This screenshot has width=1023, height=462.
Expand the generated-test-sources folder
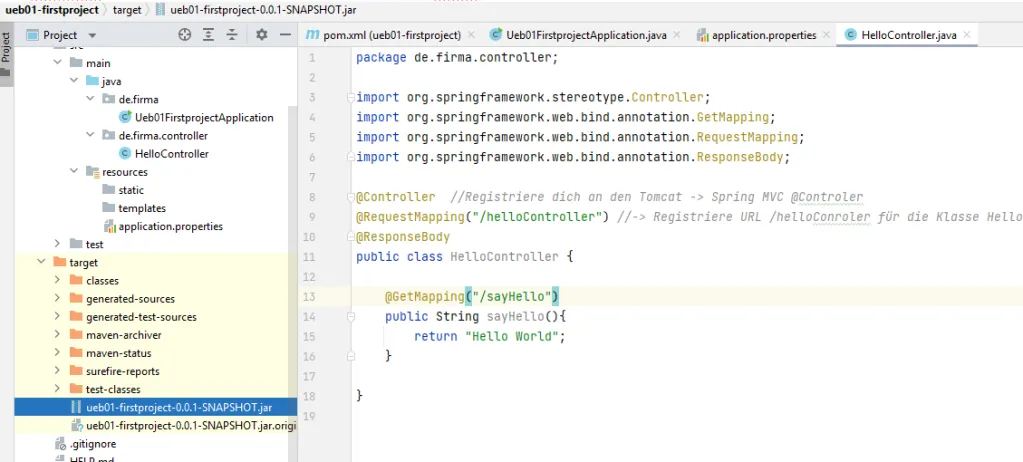(x=58, y=316)
